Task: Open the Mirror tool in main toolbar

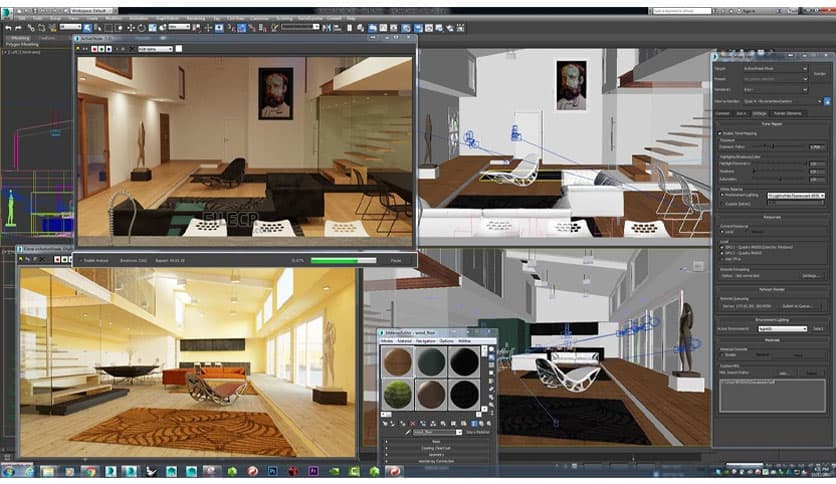Action: click(x=326, y=27)
